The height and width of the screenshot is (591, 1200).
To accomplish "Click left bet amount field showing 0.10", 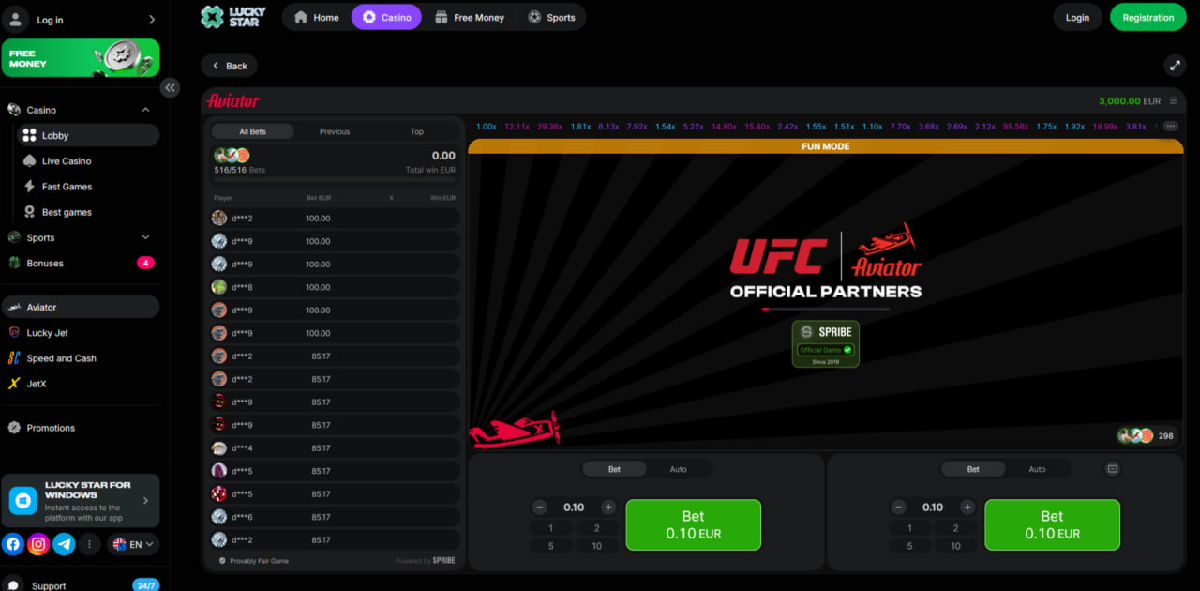I will (574, 507).
